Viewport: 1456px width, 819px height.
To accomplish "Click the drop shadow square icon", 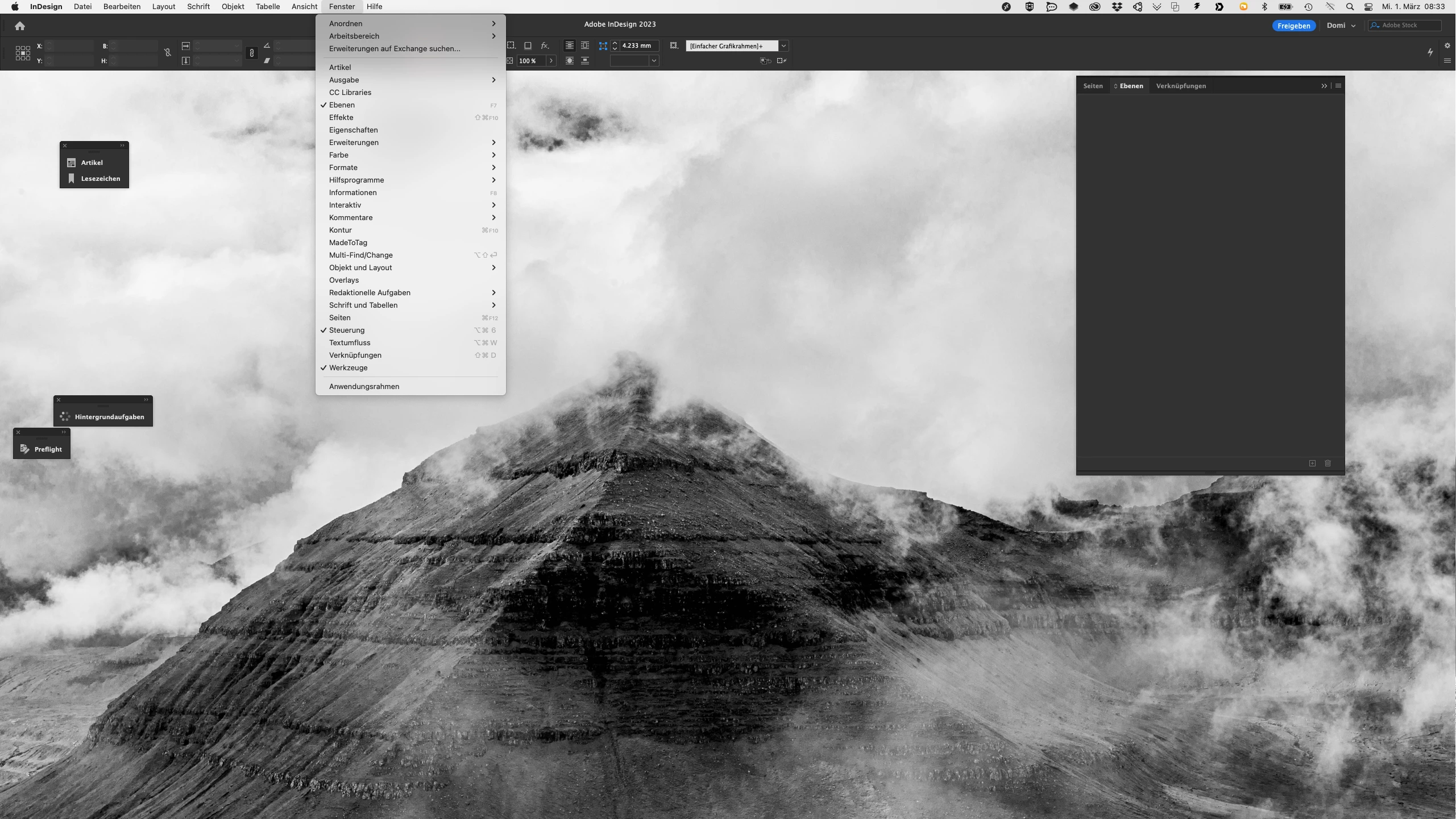I will 528,45.
